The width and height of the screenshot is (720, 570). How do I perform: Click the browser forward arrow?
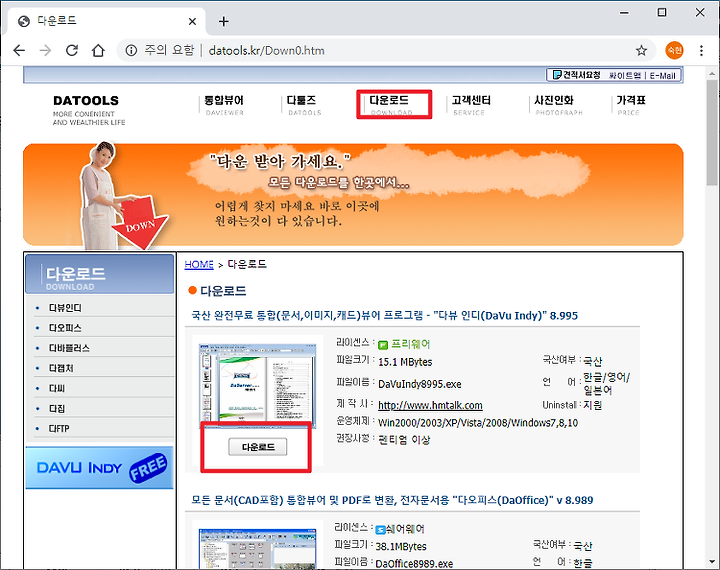tap(45, 50)
